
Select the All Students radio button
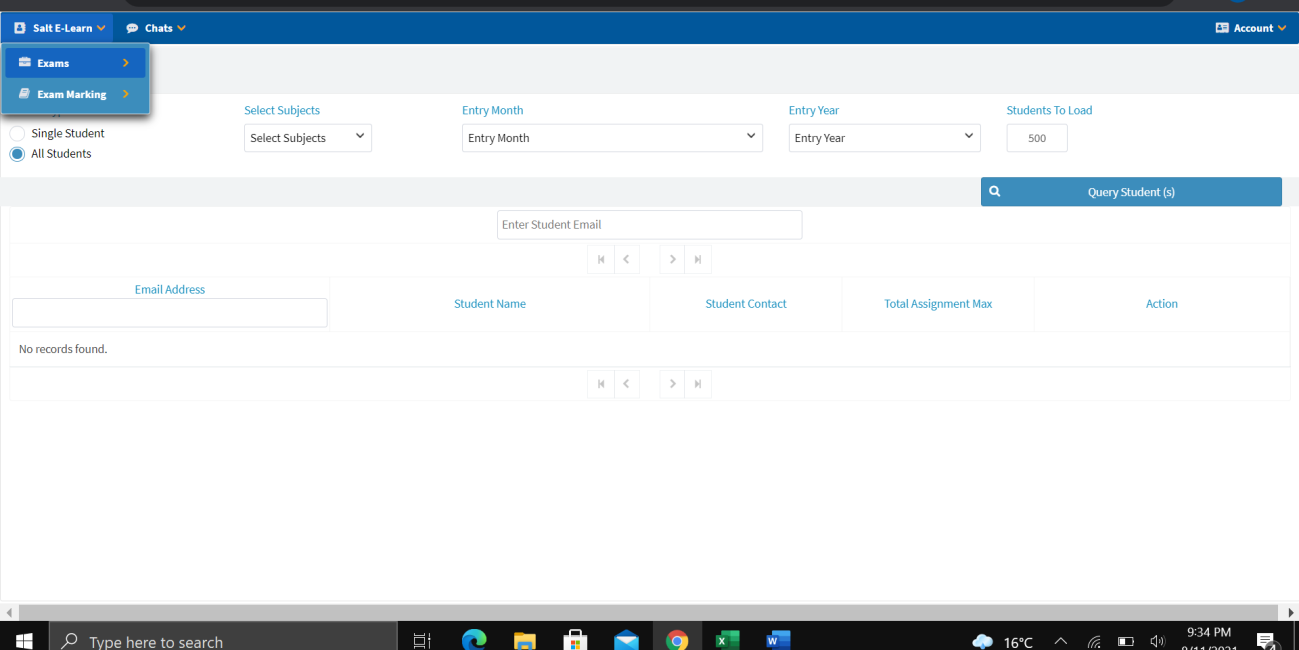click(x=17, y=154)
